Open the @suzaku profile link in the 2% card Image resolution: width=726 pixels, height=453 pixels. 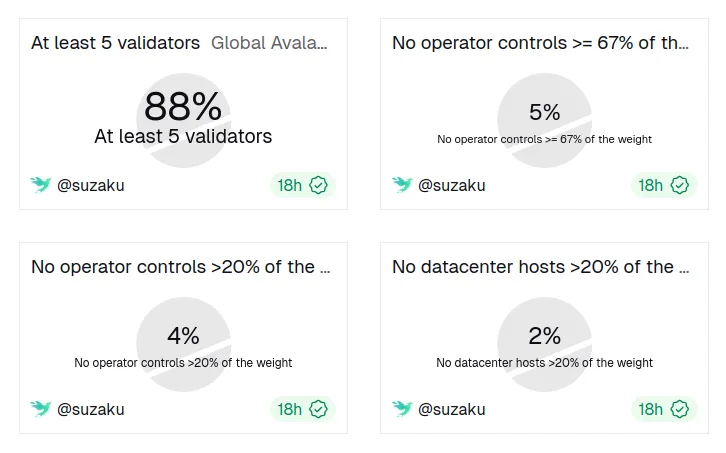[452, 409]
